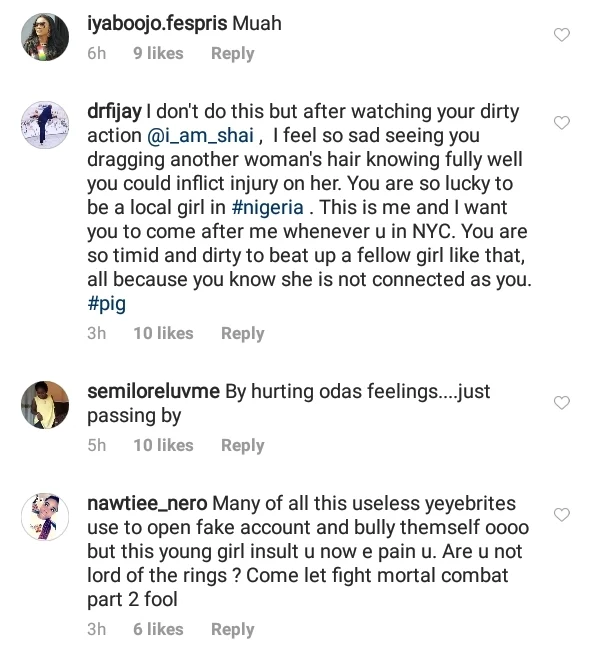
Task: Tap heart icon on drfijay's comment
Action: tap(562, 123)
